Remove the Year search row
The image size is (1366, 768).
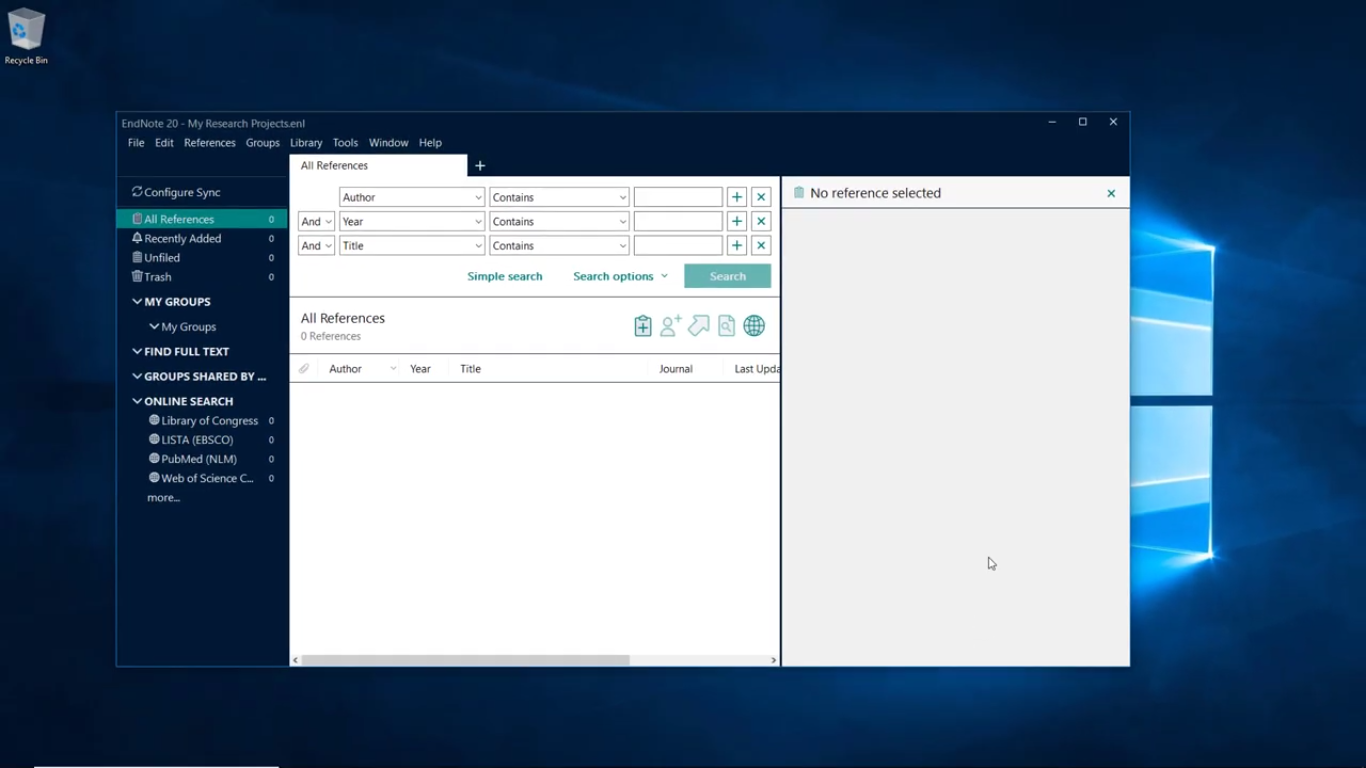tap(761, 221)
